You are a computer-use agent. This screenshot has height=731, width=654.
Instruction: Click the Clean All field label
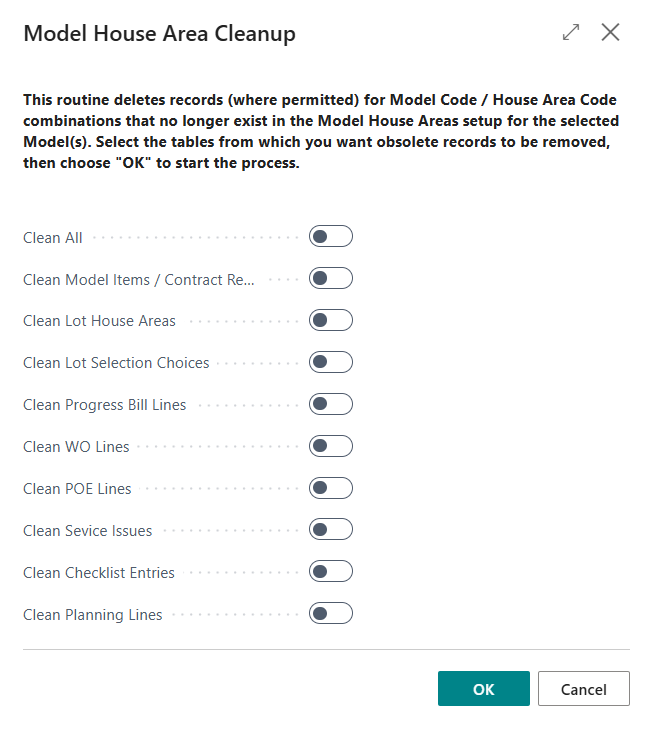tap(53, 238)
